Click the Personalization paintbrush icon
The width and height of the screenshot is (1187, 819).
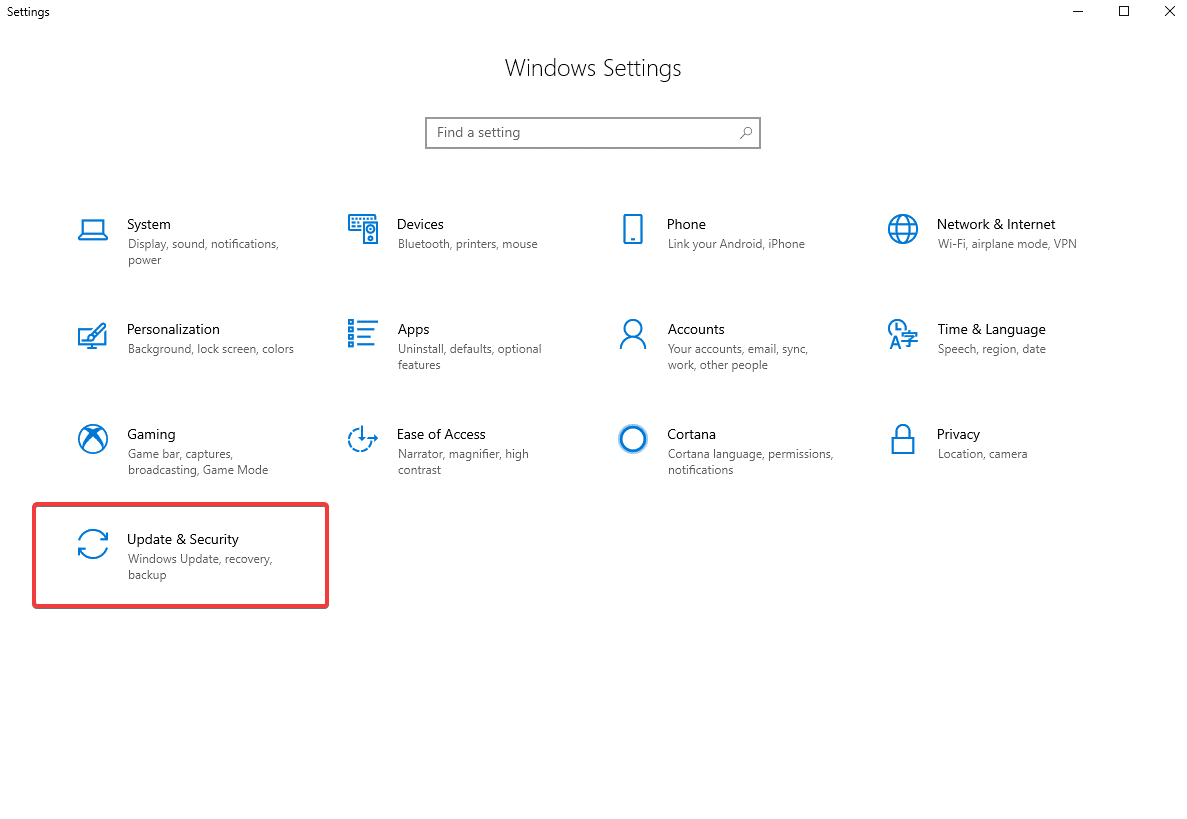coord(93,334)
